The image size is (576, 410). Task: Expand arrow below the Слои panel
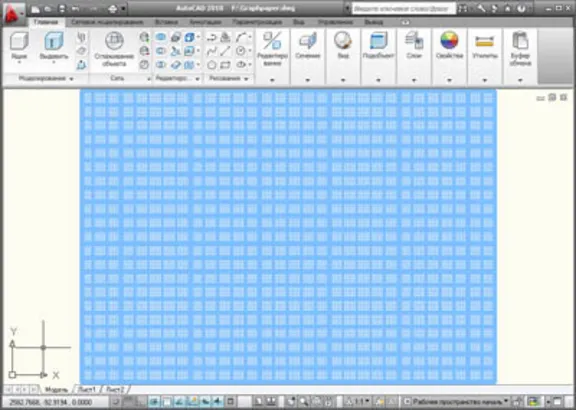pyautogui.click(x=414, y=80)
